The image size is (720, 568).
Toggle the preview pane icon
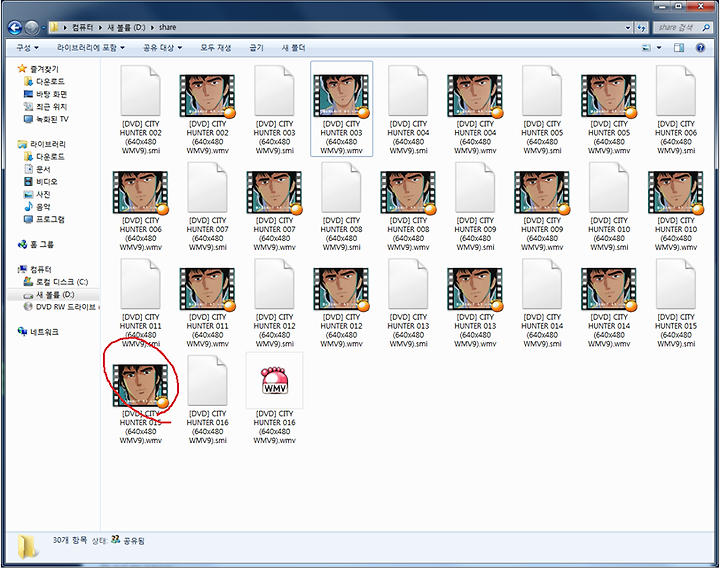pyautogui.click(x=679, y=47)
